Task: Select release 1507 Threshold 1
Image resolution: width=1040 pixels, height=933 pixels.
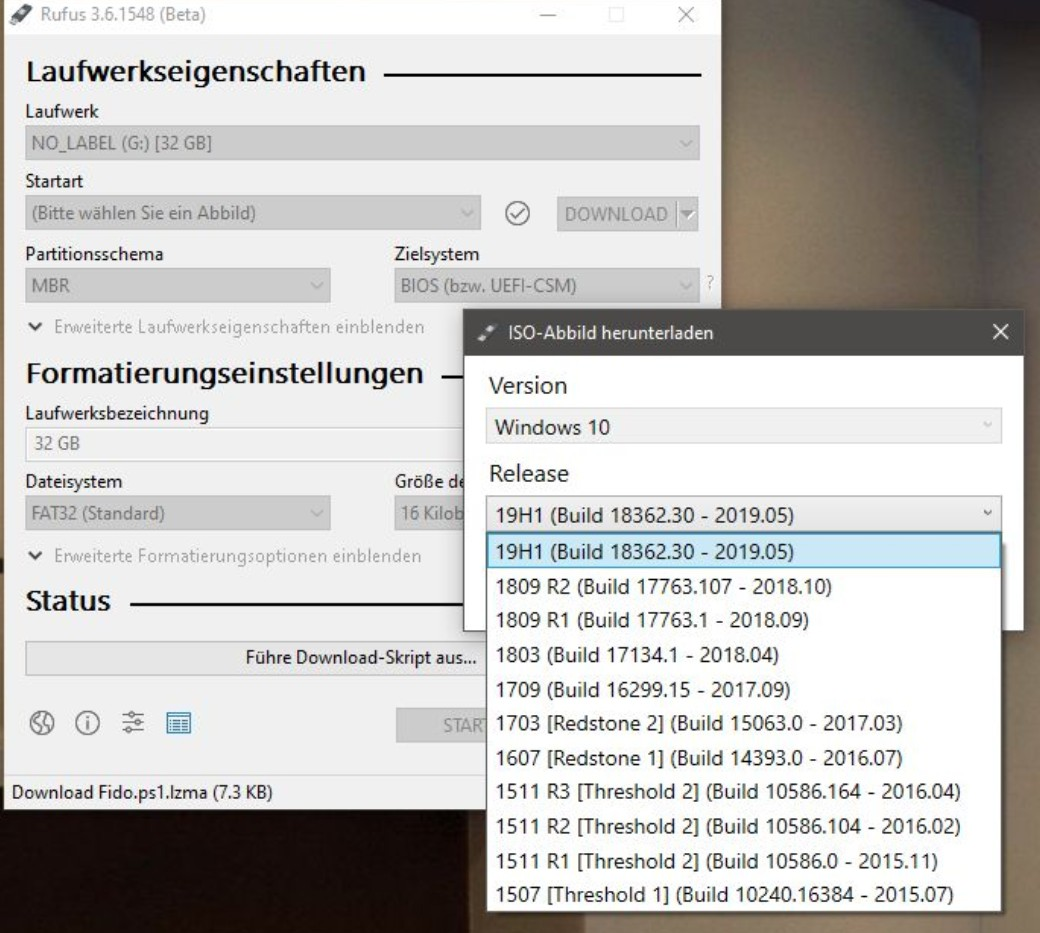Action: click(744, 895)
